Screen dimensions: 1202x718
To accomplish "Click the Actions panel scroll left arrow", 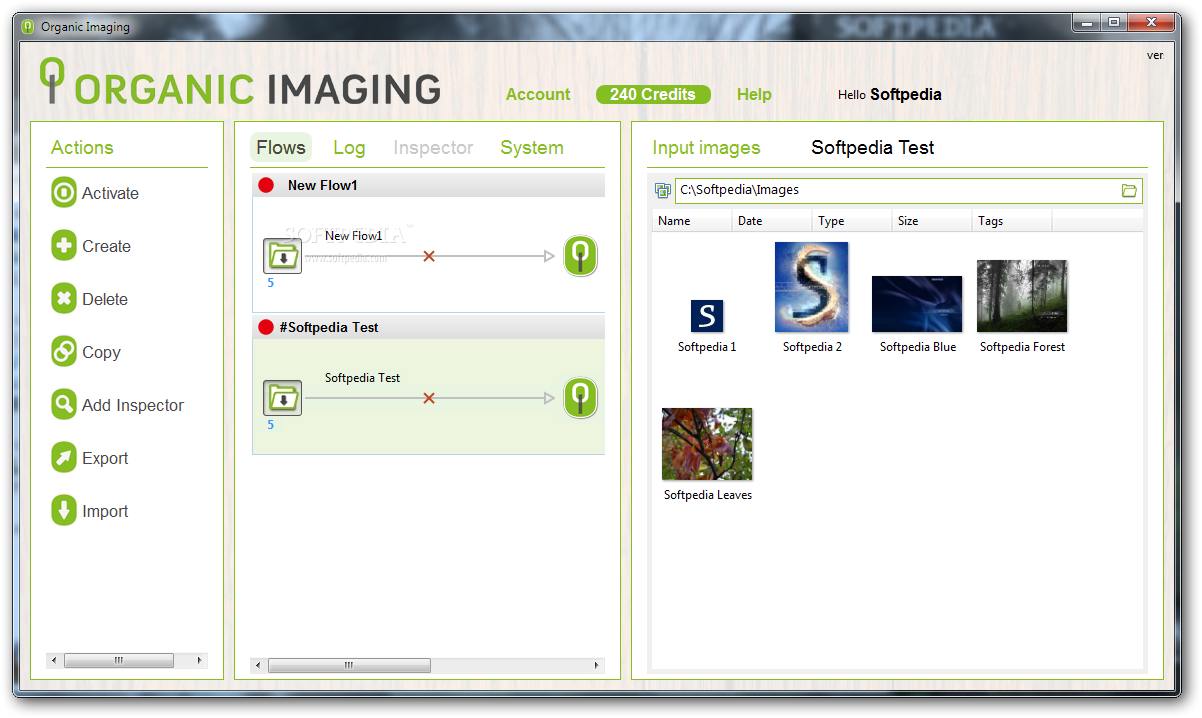I will pyautogui.click(x=54, y=660).
